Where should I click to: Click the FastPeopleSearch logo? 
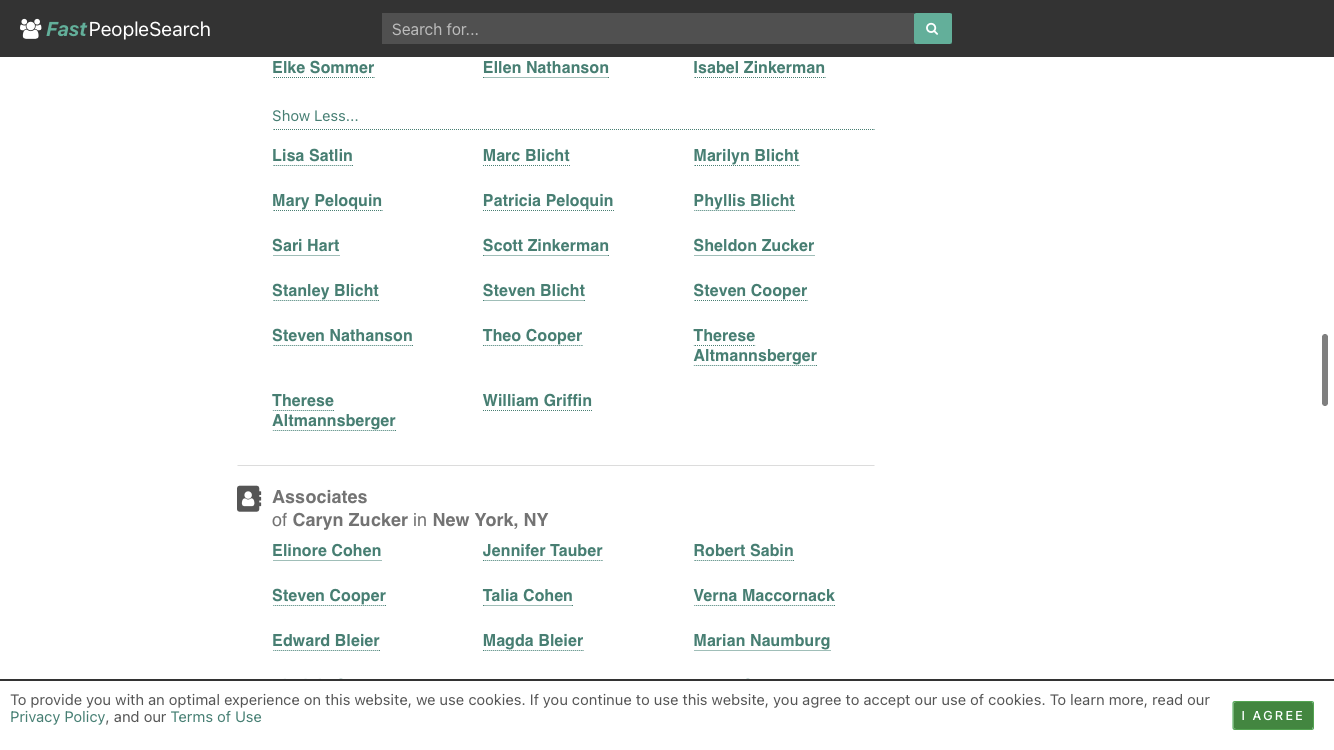pos(115,29)
